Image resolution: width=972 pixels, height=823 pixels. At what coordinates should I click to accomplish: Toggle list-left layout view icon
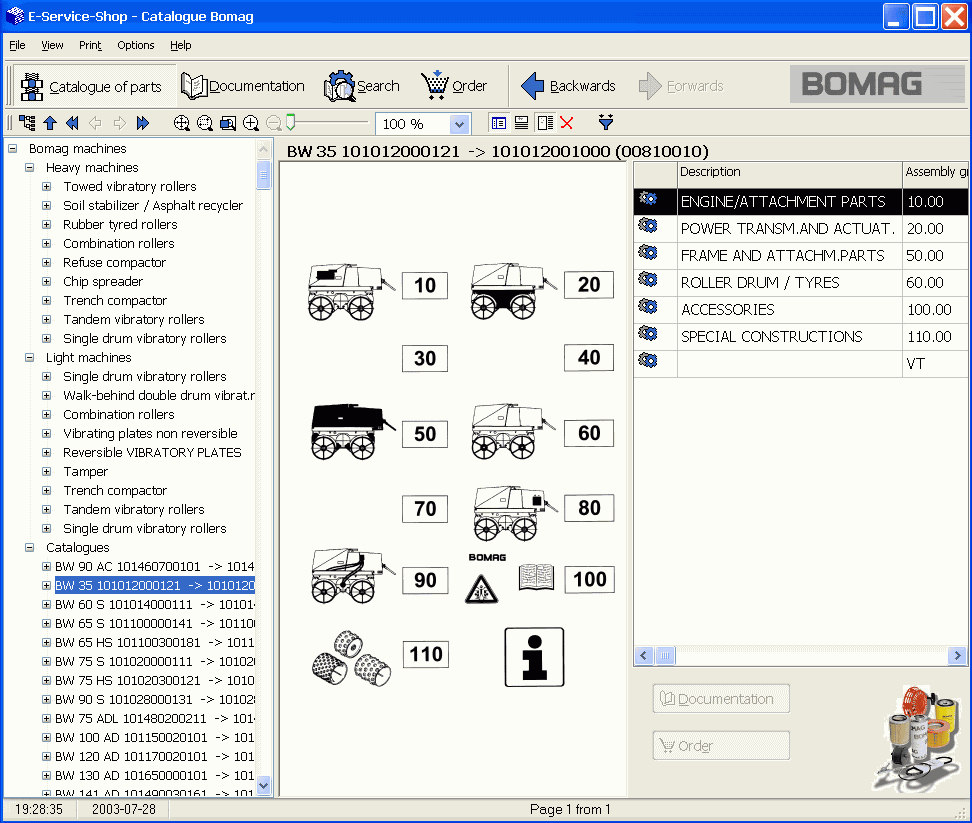pos(498,123)
